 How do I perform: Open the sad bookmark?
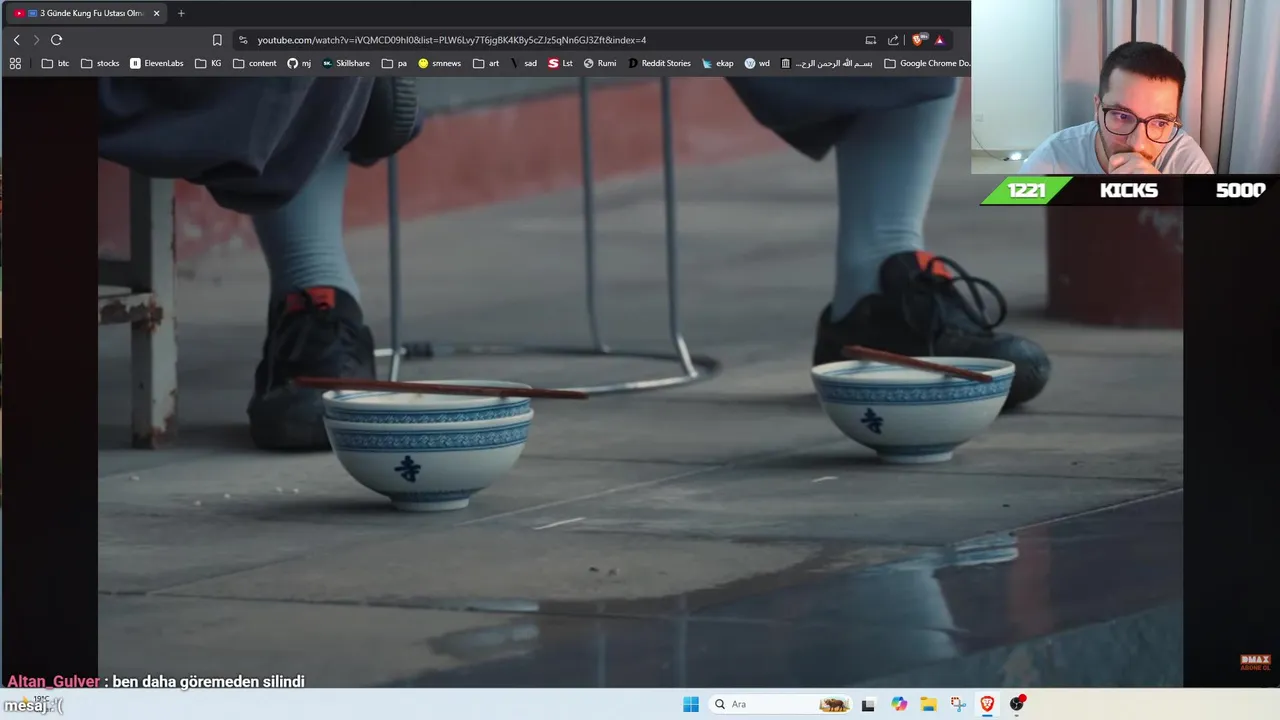524,63
